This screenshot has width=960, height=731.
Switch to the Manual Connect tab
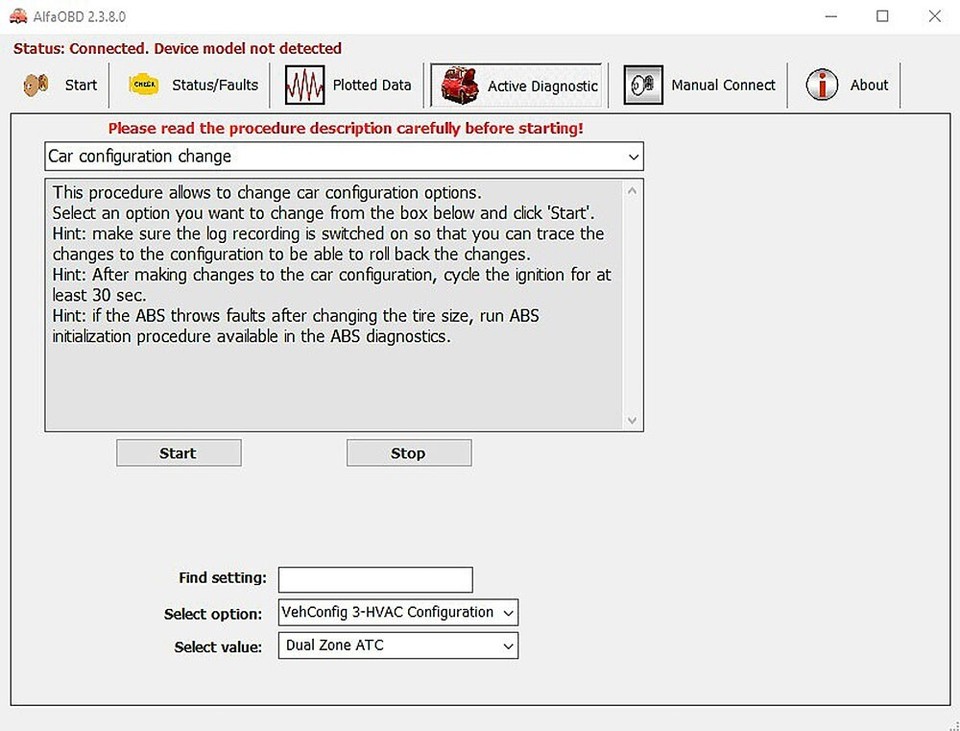click(x=723, y=85)
